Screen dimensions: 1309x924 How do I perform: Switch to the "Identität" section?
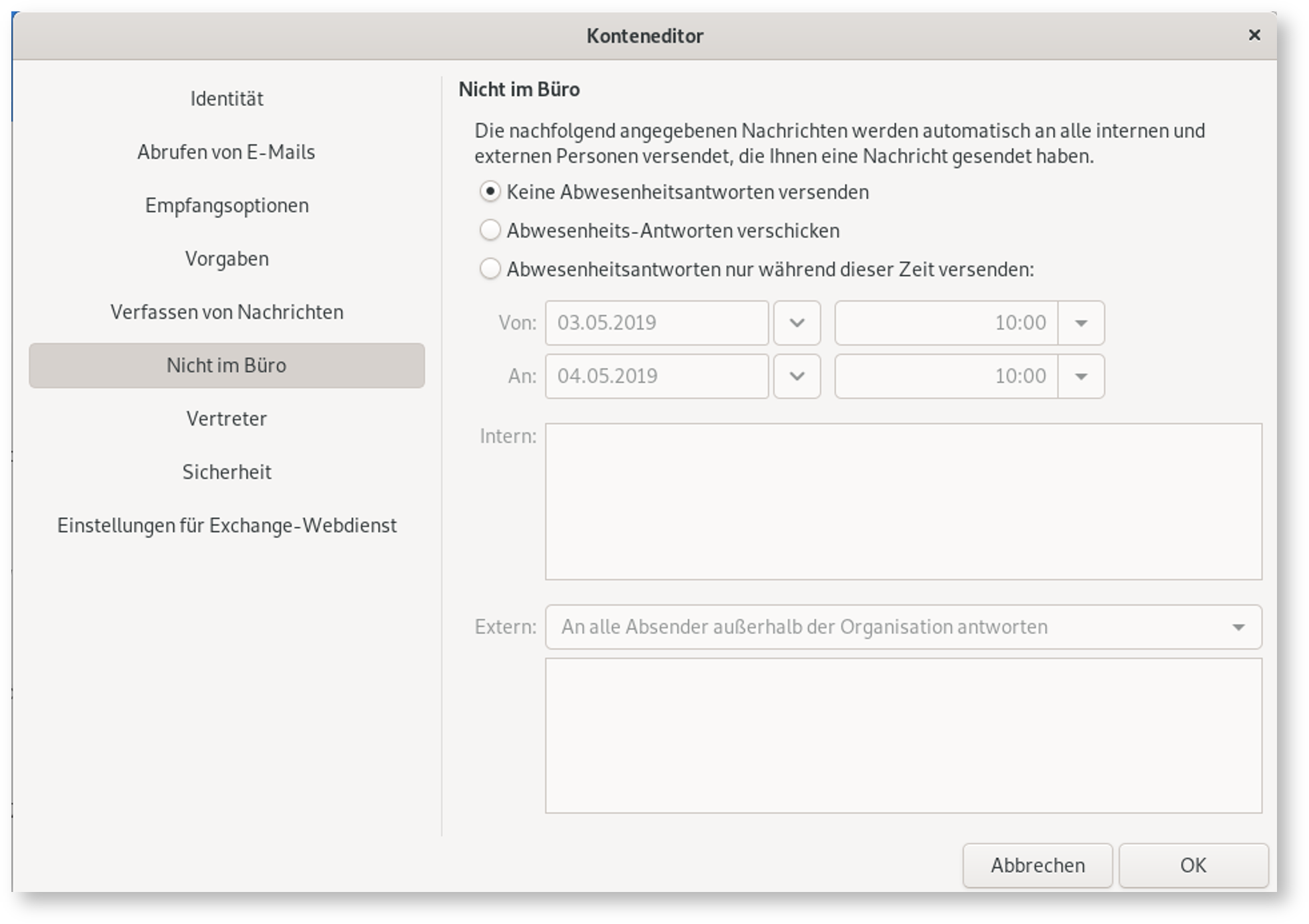pos(226,98)
